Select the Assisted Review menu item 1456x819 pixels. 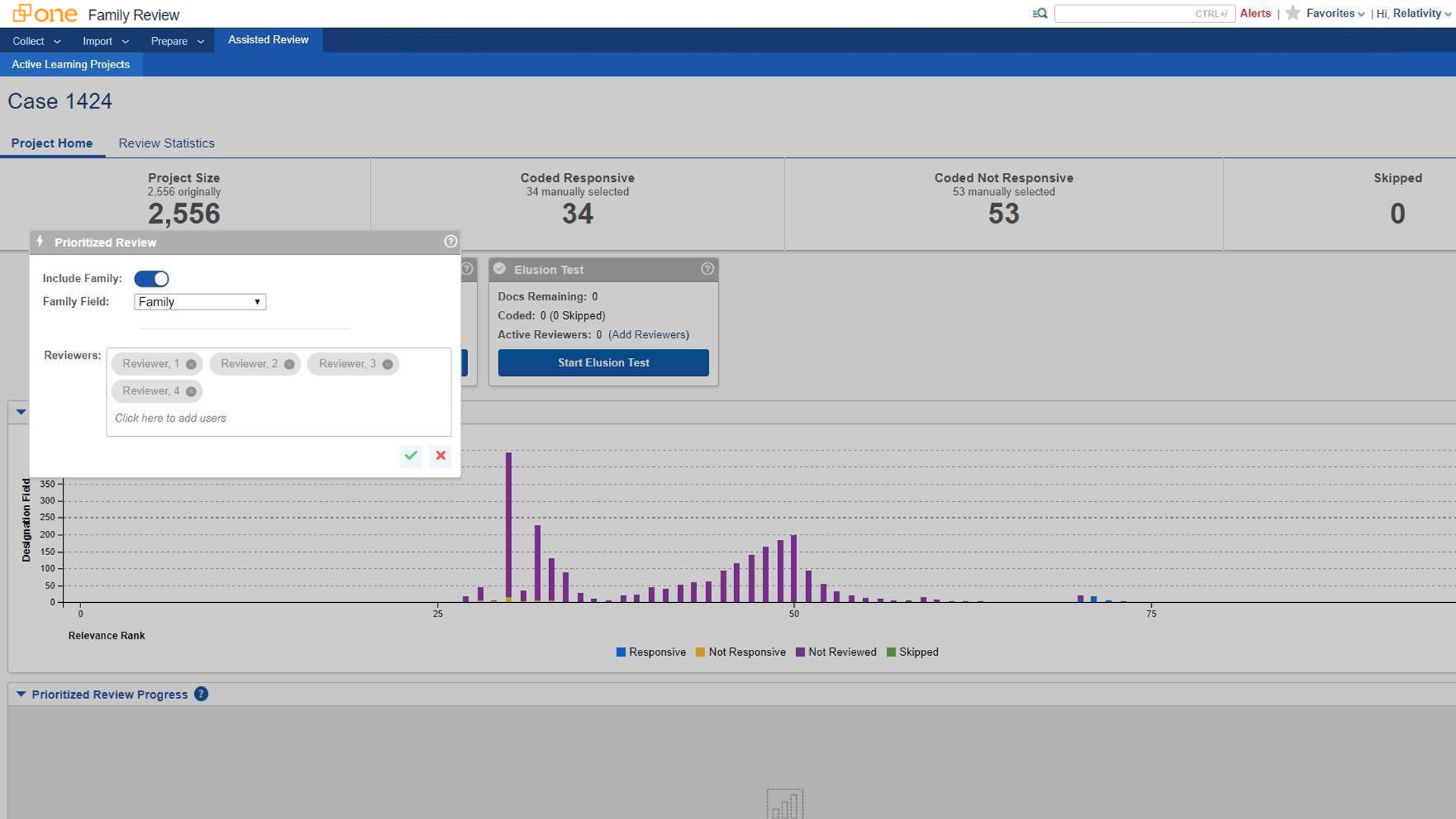pyautogui.click(x=268, y=40)
